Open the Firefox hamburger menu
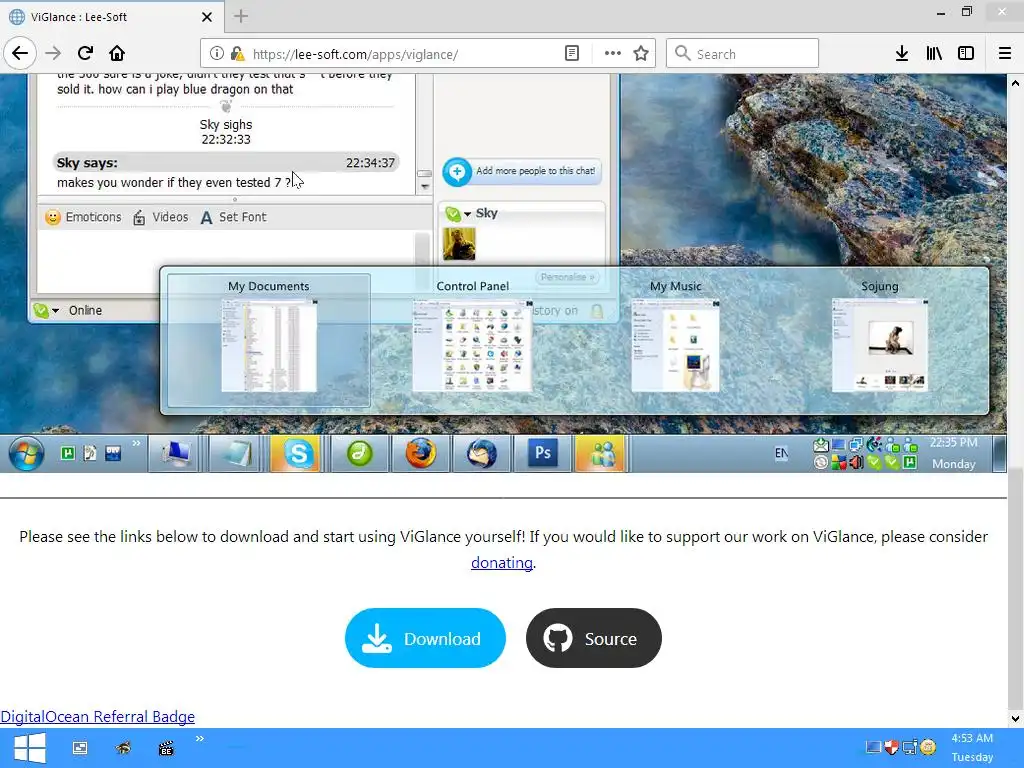The height and width of the screenshot is (768, 1024). (x=1005, y=54)
